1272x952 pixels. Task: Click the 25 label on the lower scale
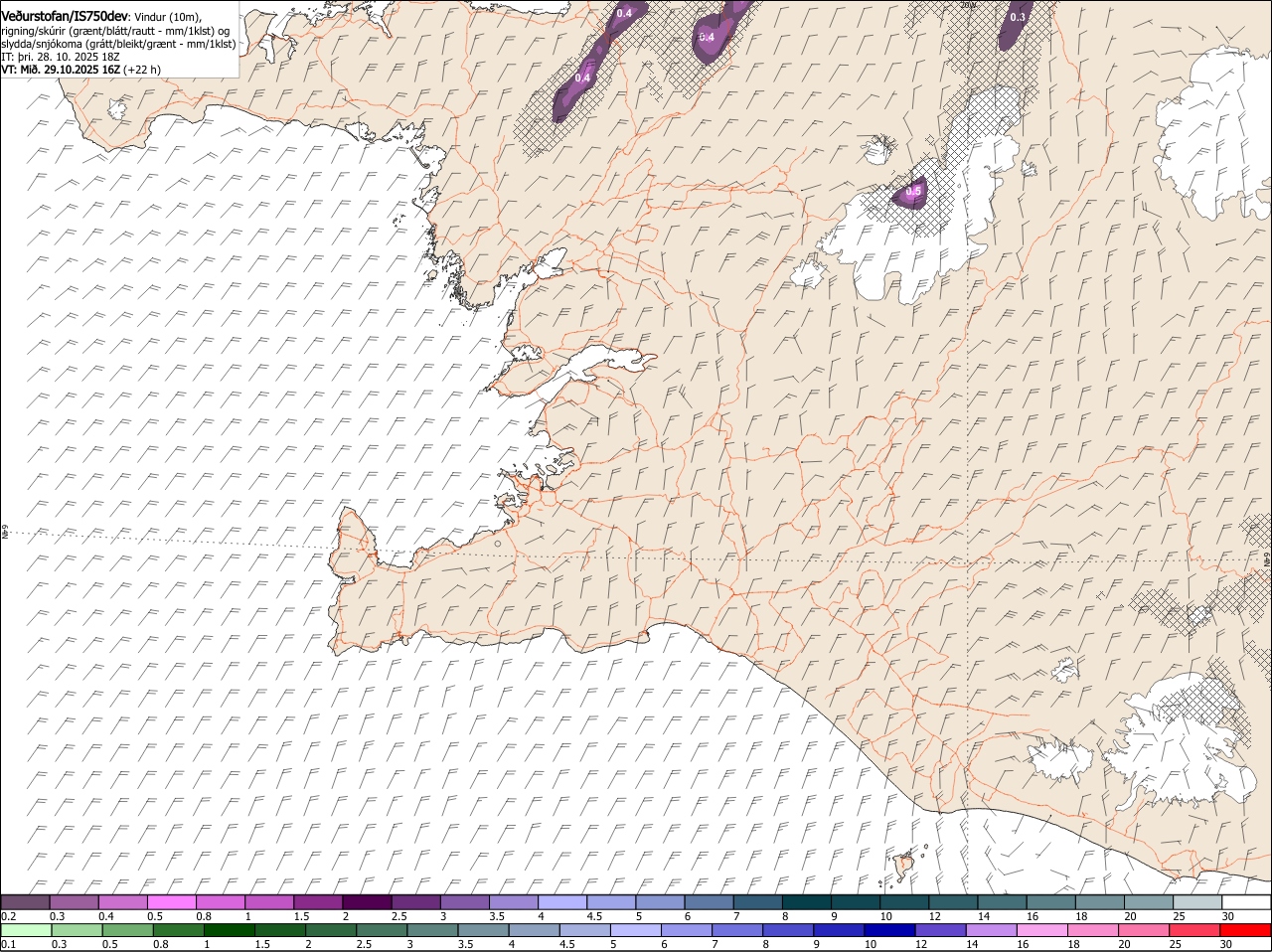click(1175, 943)
